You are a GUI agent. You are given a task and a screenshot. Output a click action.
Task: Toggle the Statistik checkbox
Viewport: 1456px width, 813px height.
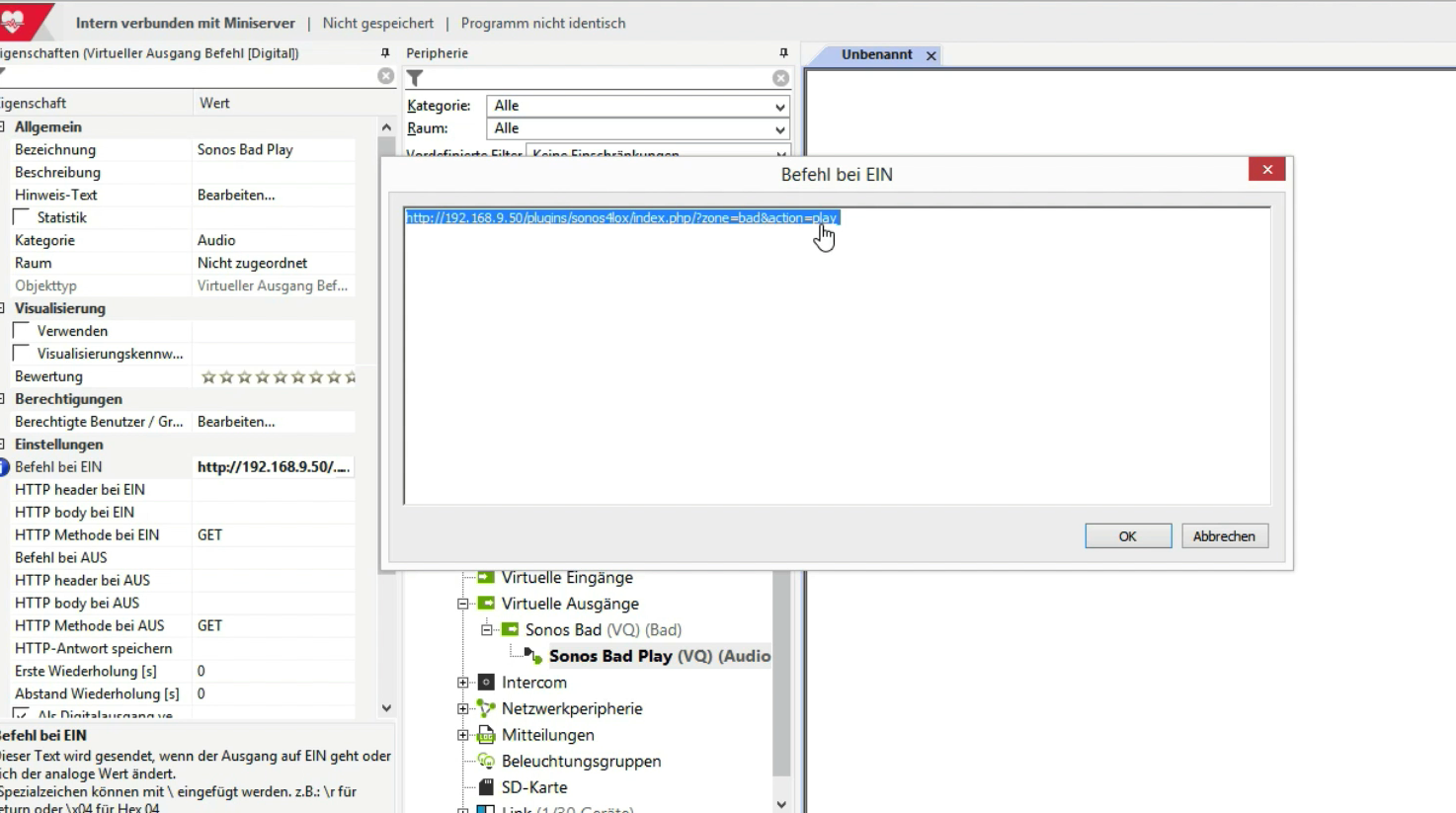click(21, 217)
